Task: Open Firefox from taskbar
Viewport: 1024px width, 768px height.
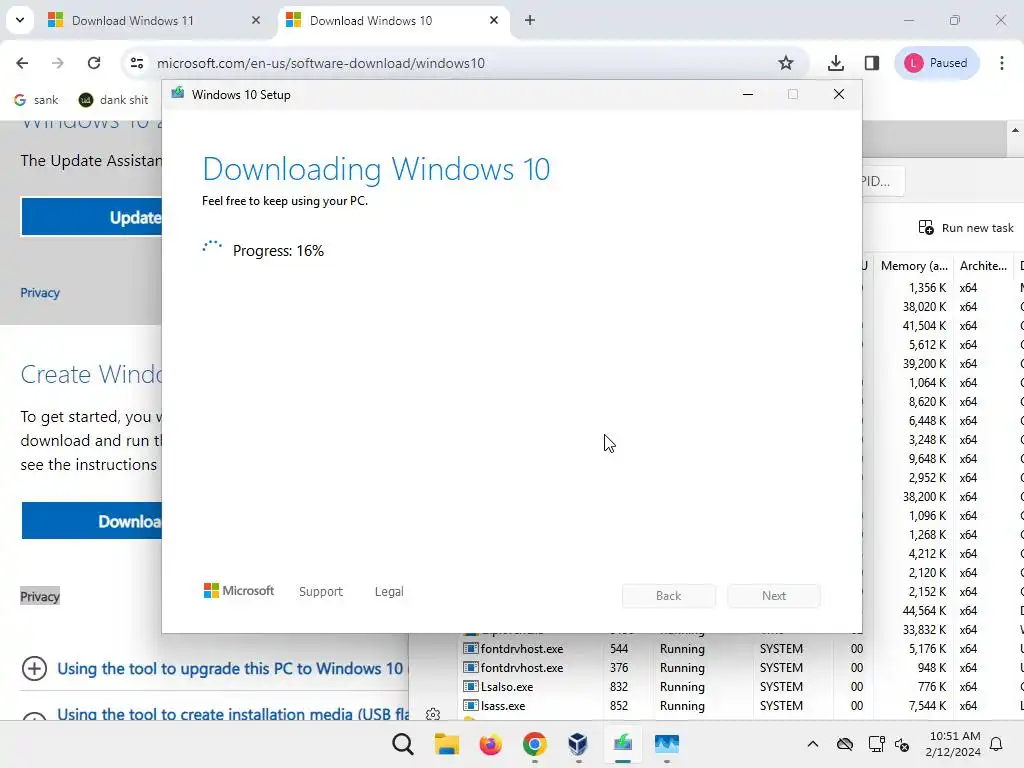Action: point(490,744)
